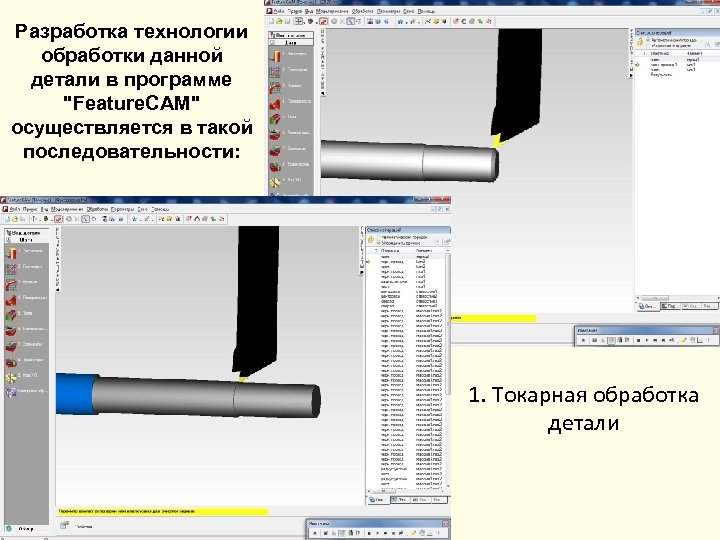Click the Элемент column header in front operations list
720x540 pixels.
(x=424, y=251)
